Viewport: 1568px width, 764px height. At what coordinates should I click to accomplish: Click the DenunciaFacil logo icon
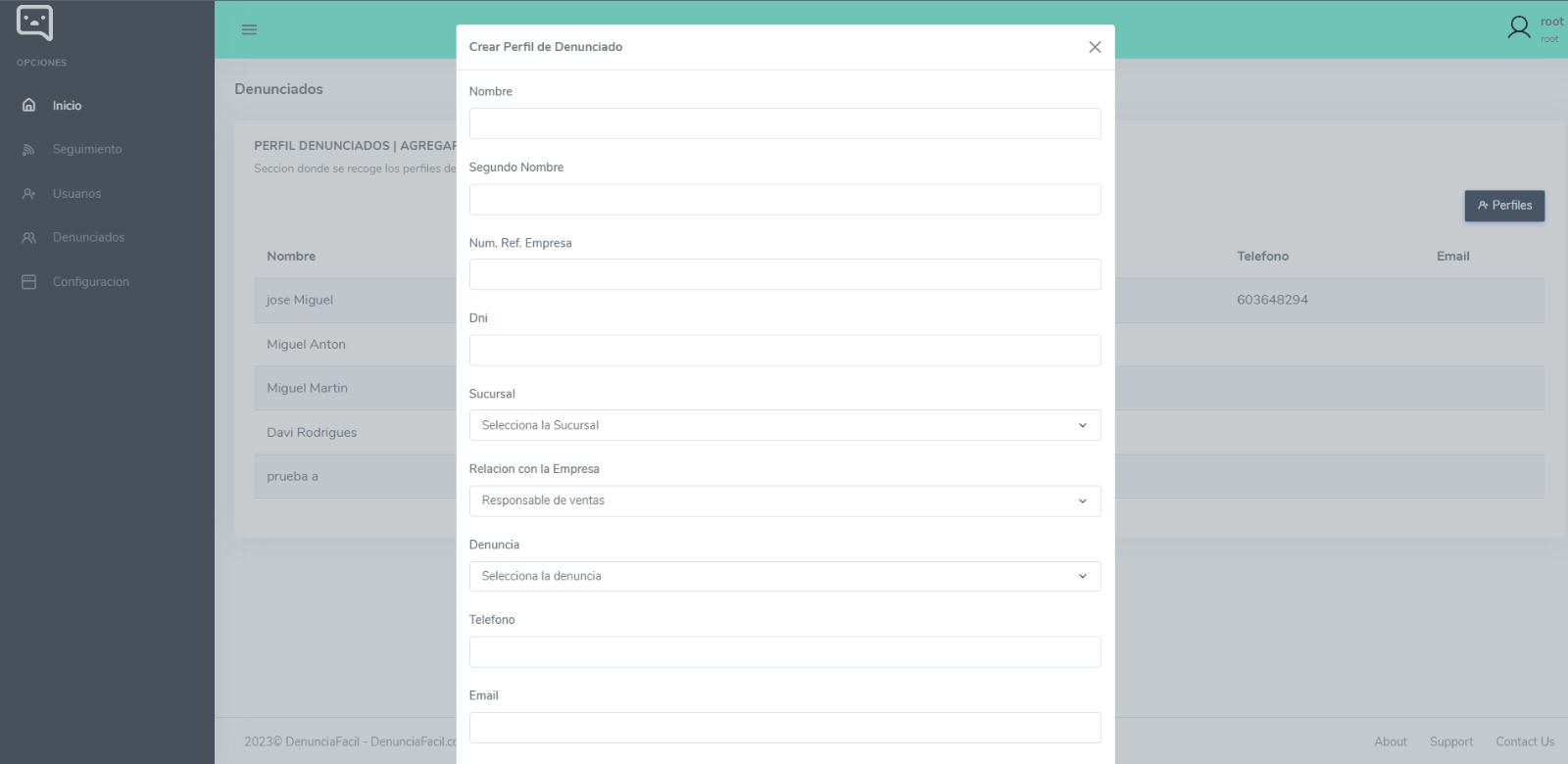click(x=35, y=23)
